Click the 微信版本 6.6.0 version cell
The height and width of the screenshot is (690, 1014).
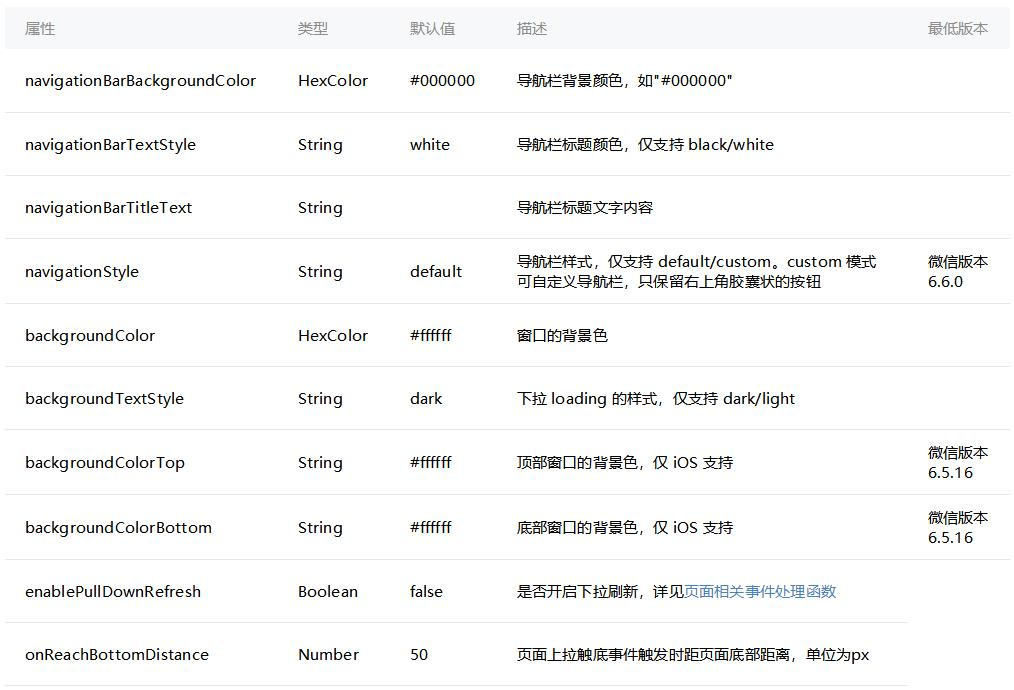click(958, 272)
